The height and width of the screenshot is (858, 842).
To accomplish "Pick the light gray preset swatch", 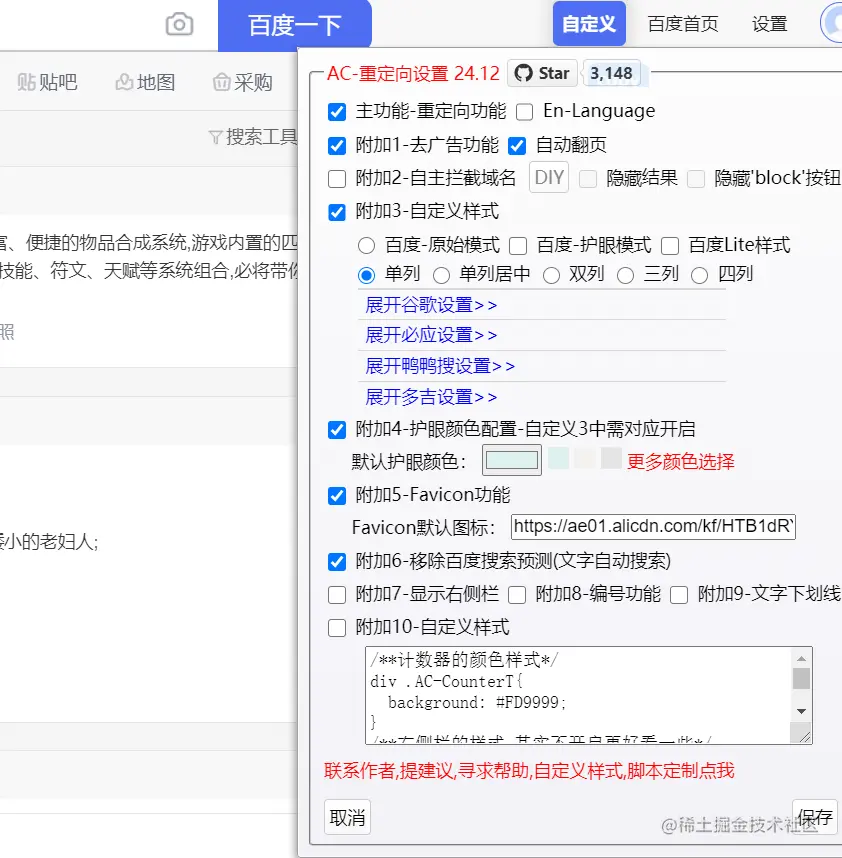I will point(611,458).
